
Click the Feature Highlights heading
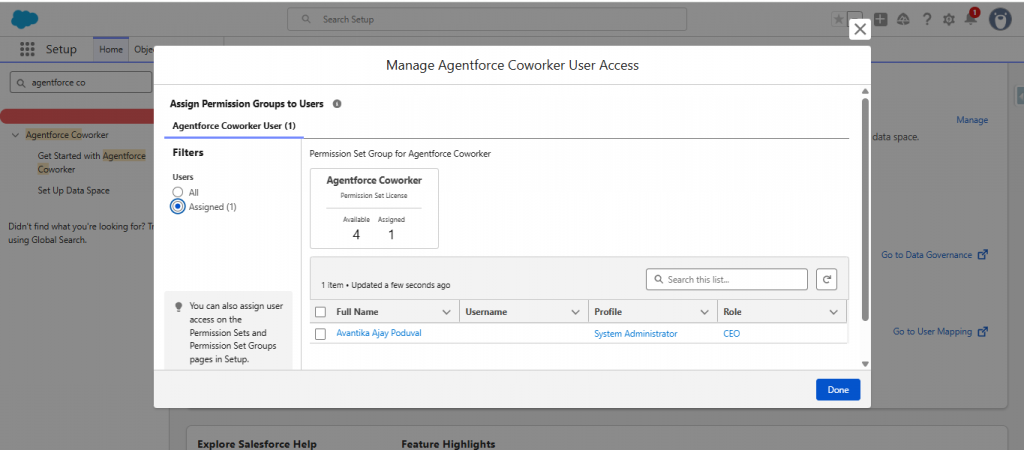[448, 444]
